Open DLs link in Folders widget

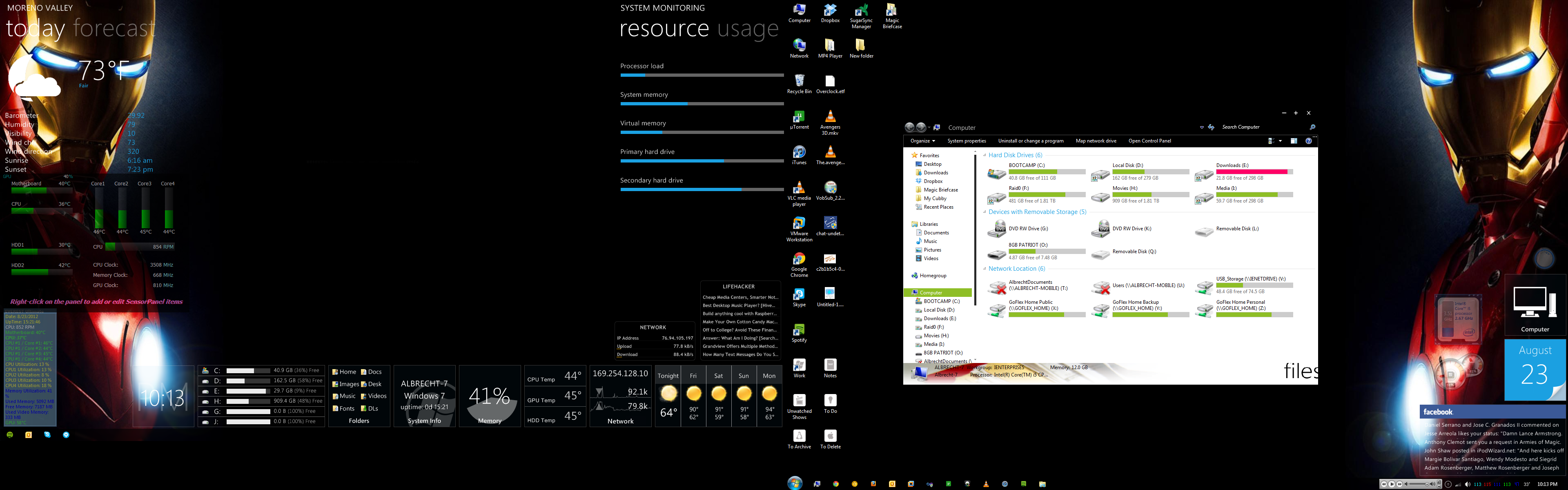coord(370,408)
